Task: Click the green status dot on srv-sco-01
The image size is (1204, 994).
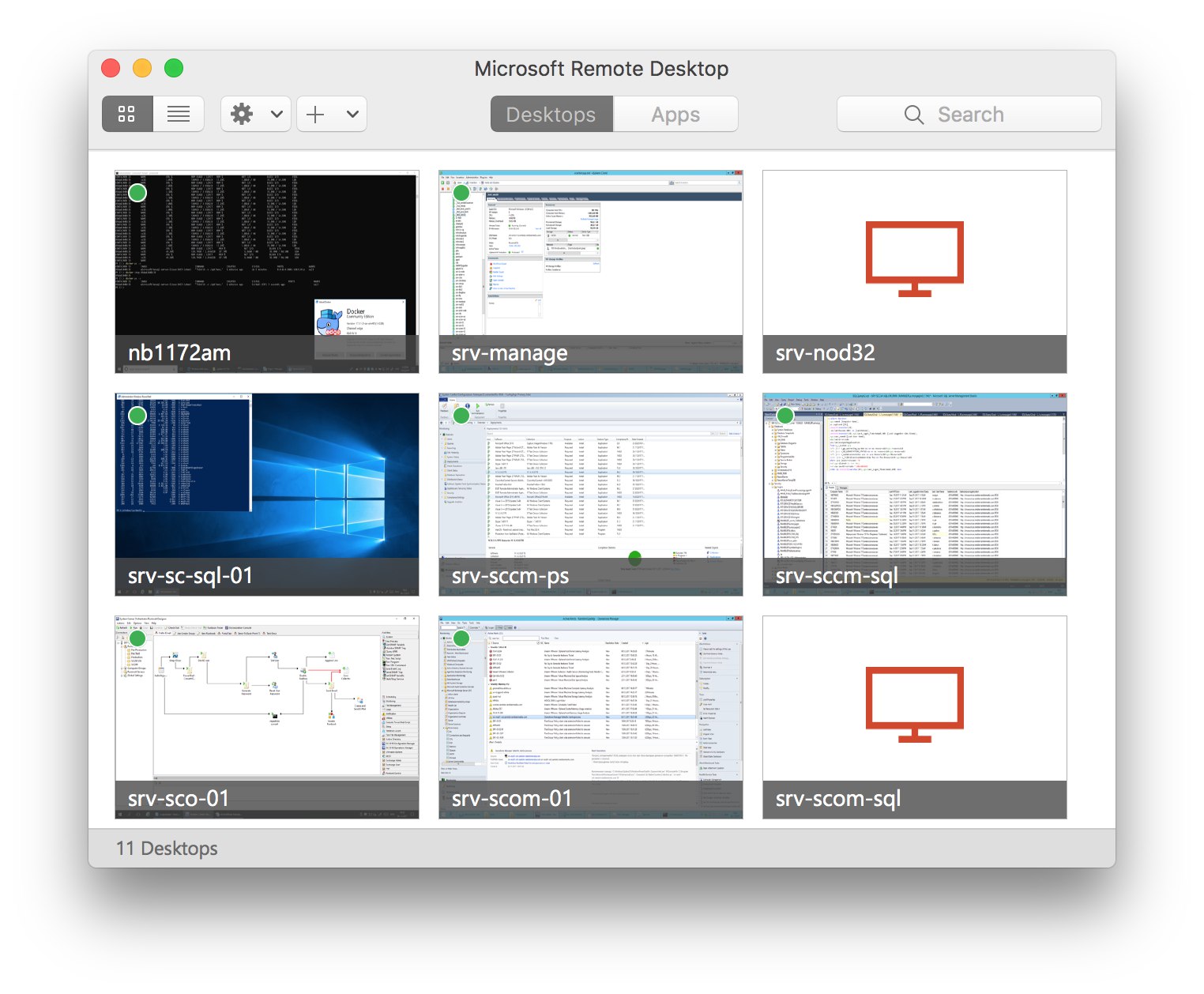Action: (x=137, y=638)
